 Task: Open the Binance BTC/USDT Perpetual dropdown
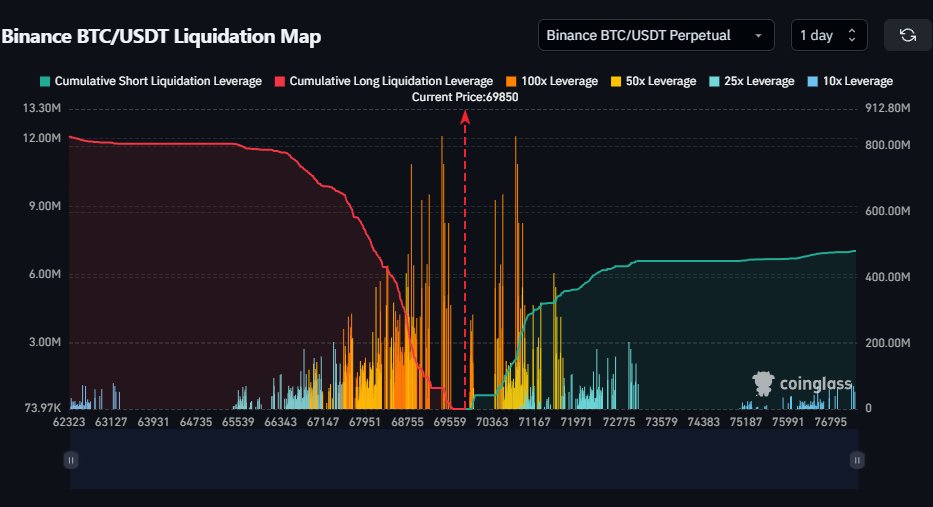pos(656,35)
